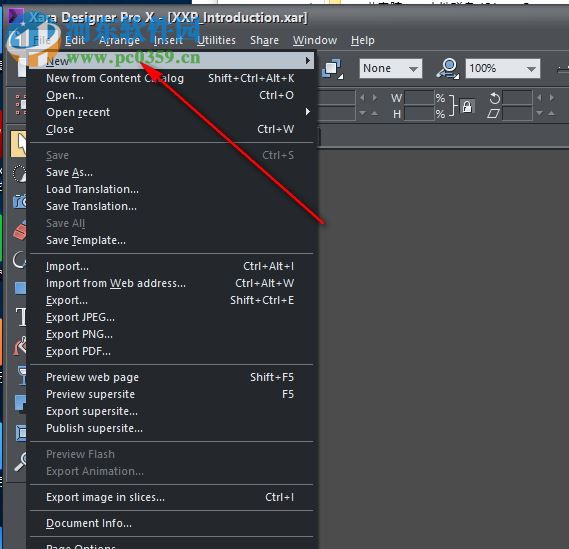Open the Edit menu
The width and height of the screenshot is (569, 549).
(74, 40)
